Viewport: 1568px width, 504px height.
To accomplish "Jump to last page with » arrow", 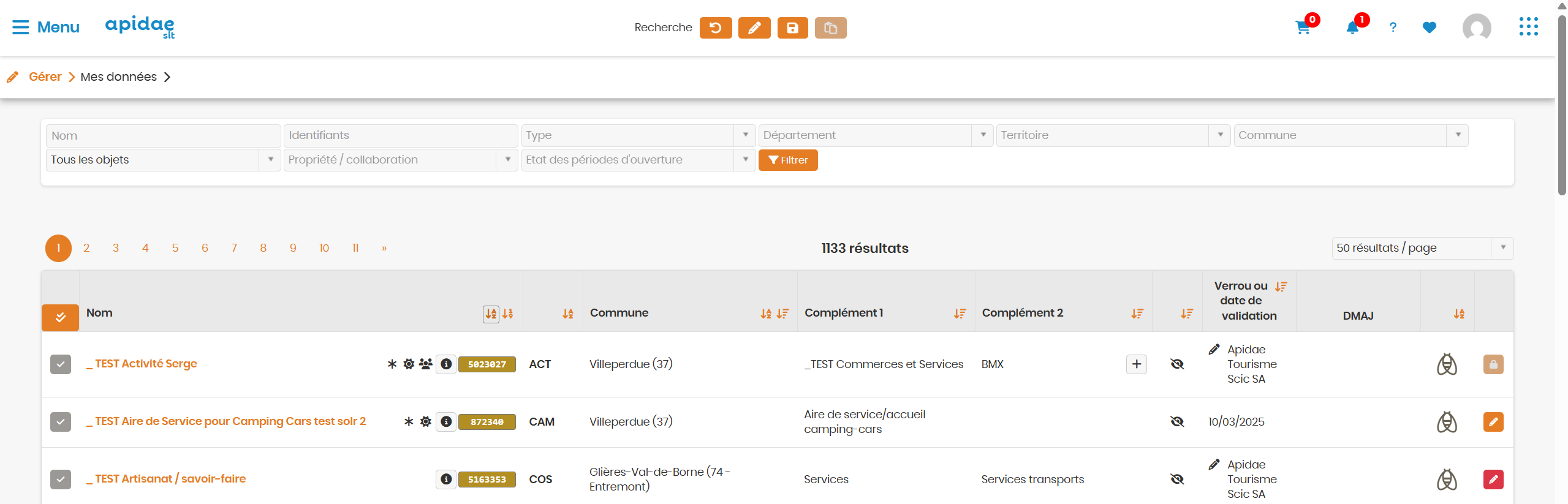I will point(384,248).
